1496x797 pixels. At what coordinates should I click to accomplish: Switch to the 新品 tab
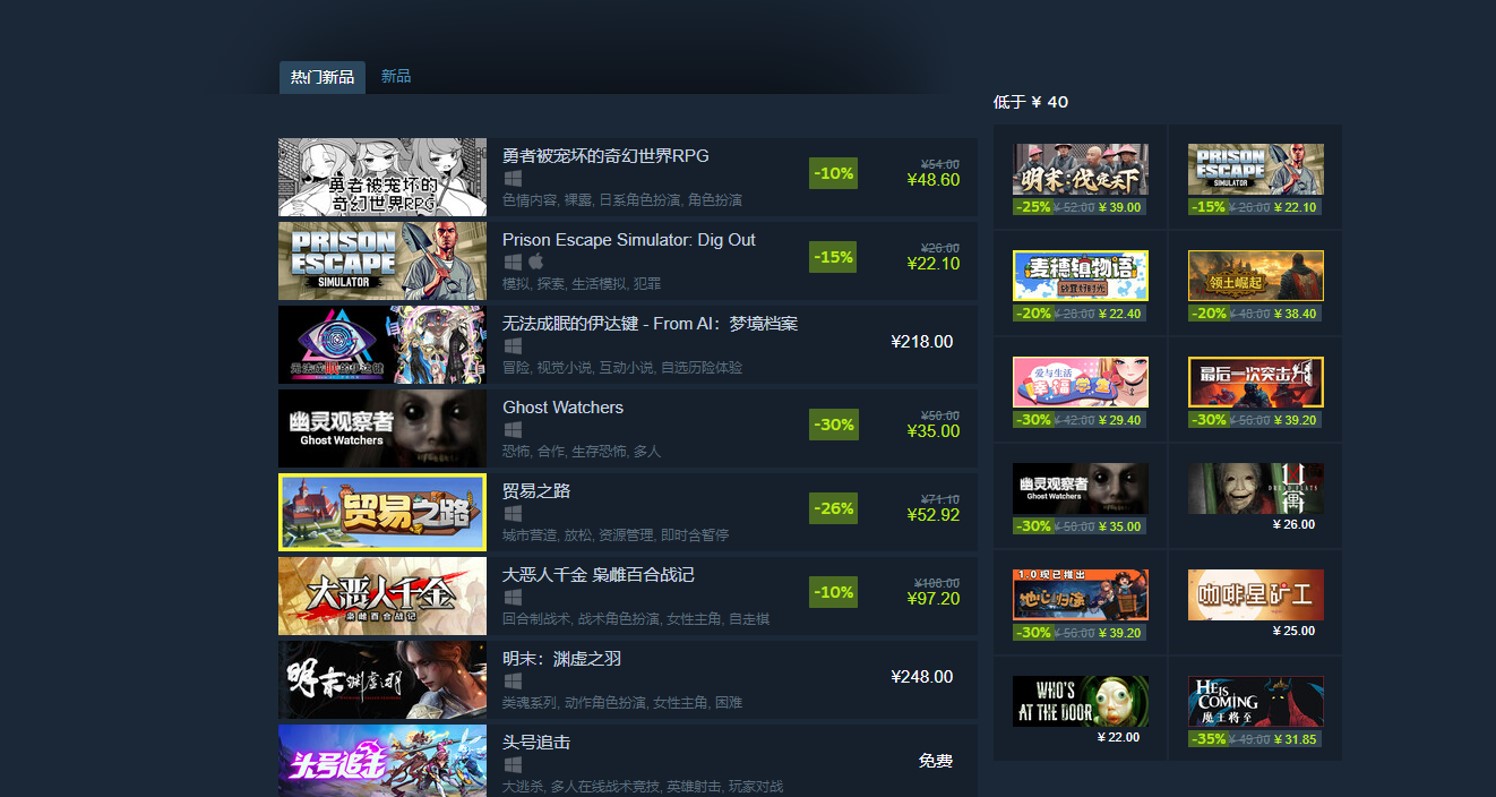point(396,76)
